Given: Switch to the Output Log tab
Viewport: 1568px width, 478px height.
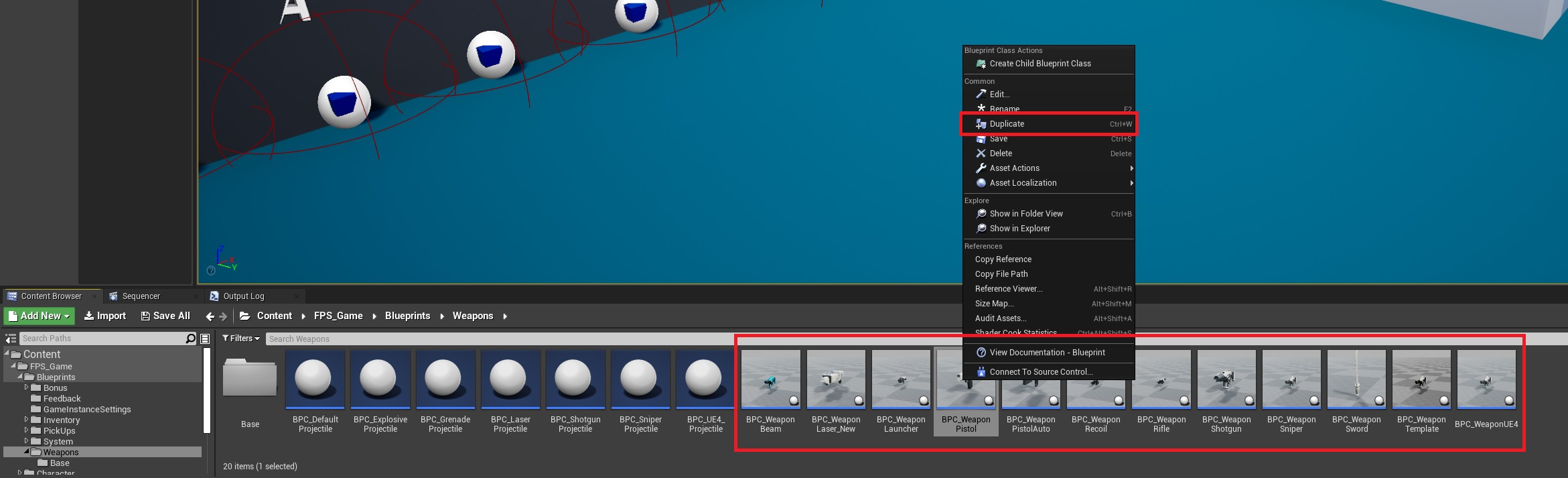Looking at the screenshot, I should pos(244,296).
